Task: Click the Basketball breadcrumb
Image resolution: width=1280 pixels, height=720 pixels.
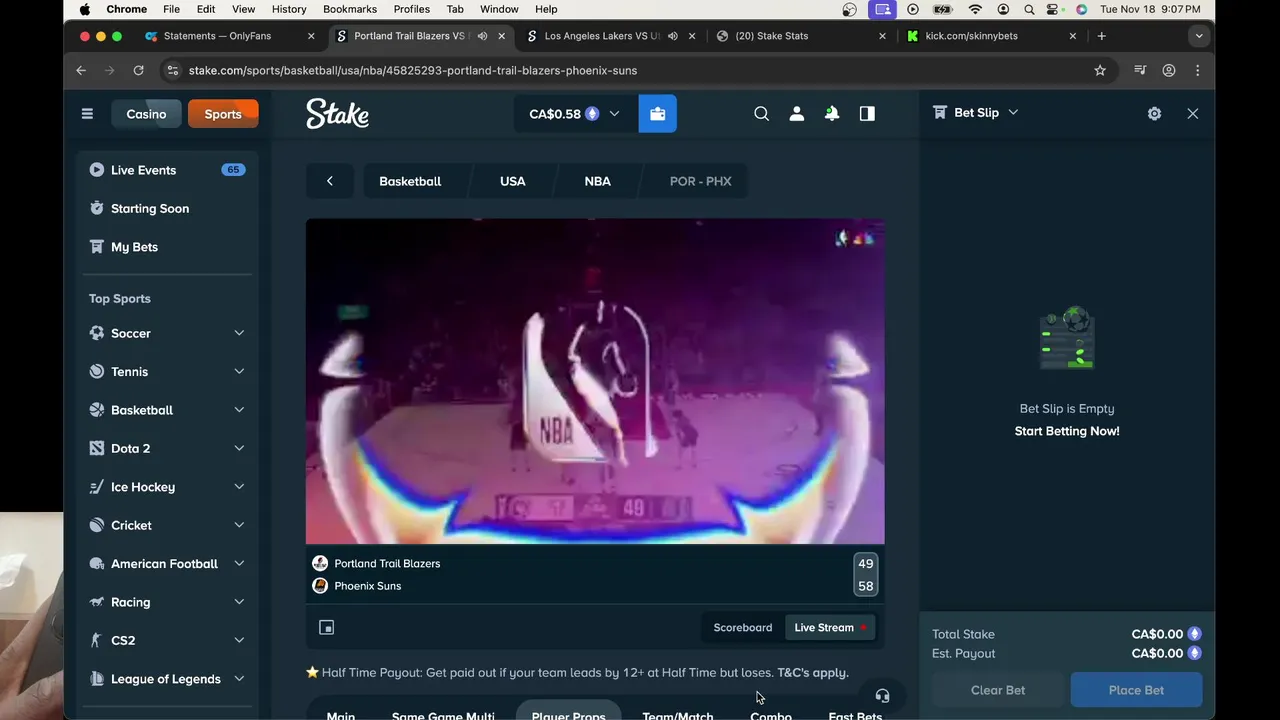Action: pos(410,181)
